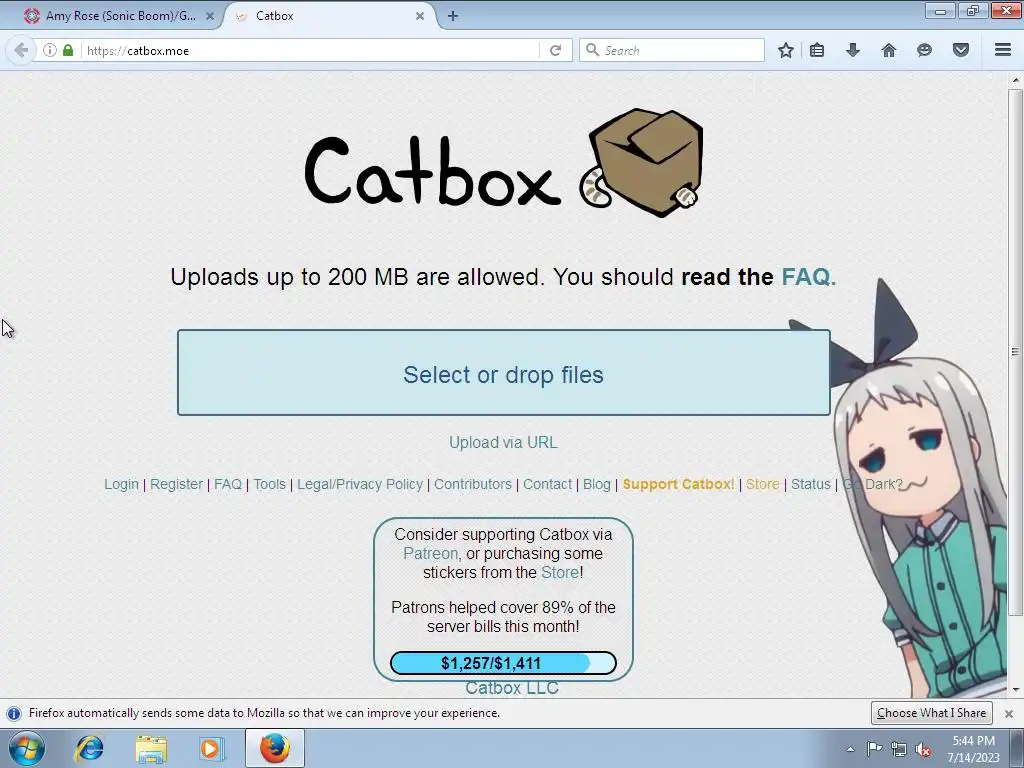Open the Tools link
This screenshot has width=1024, height=768.
270,484
